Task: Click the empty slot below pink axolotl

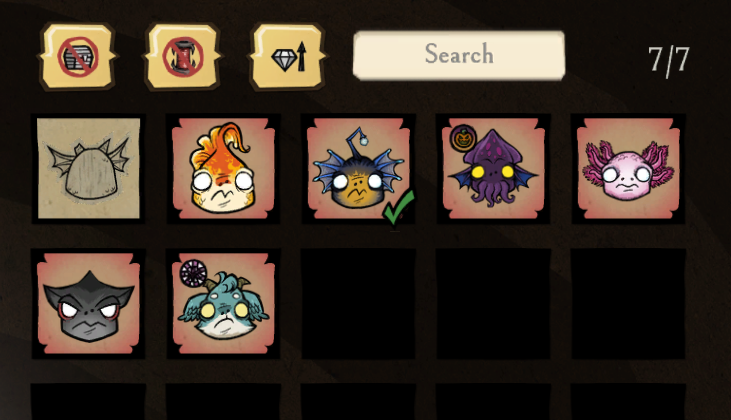Action: click(x=628, y=303)
